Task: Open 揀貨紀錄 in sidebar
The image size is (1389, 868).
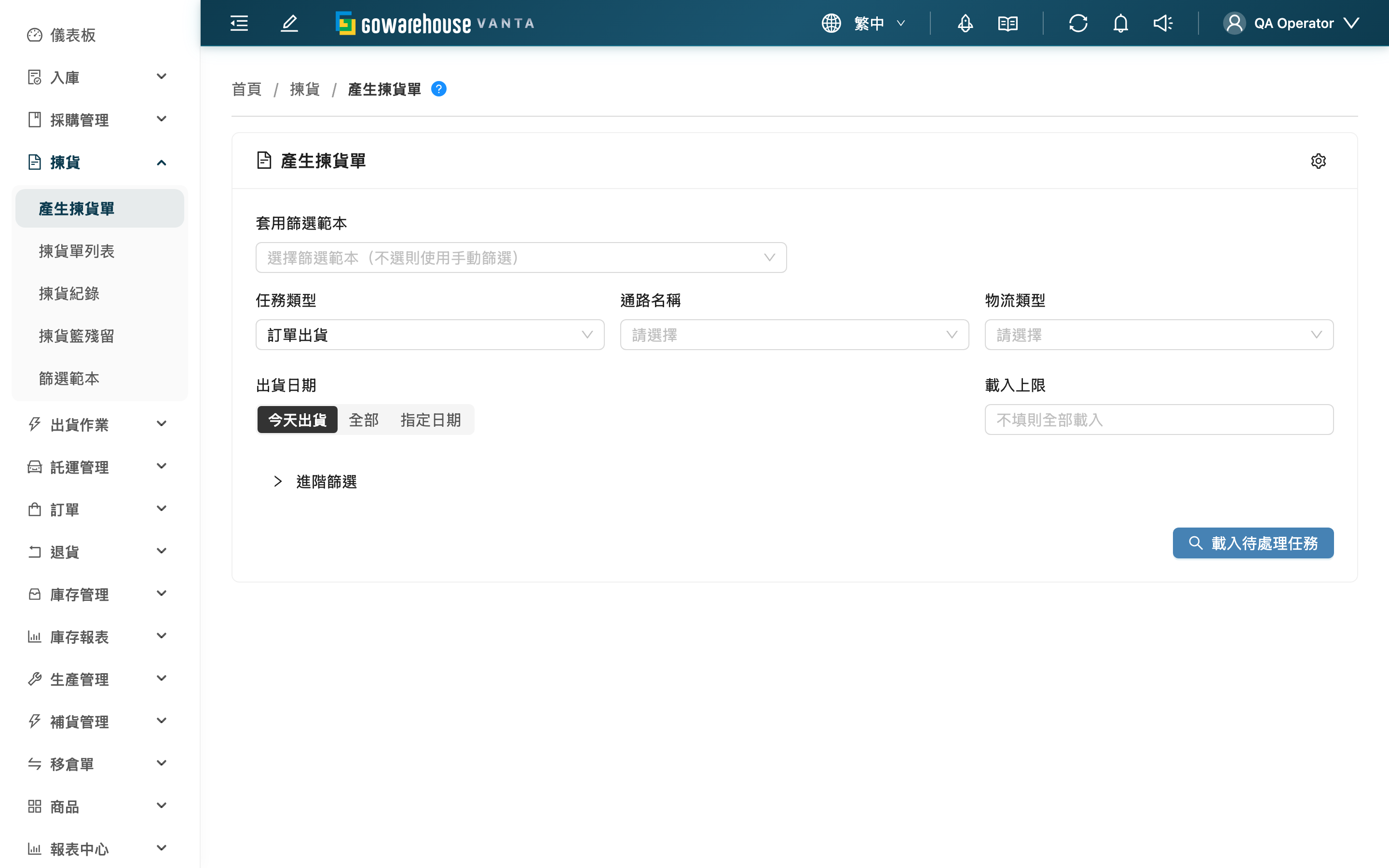Action: [100, 293]
